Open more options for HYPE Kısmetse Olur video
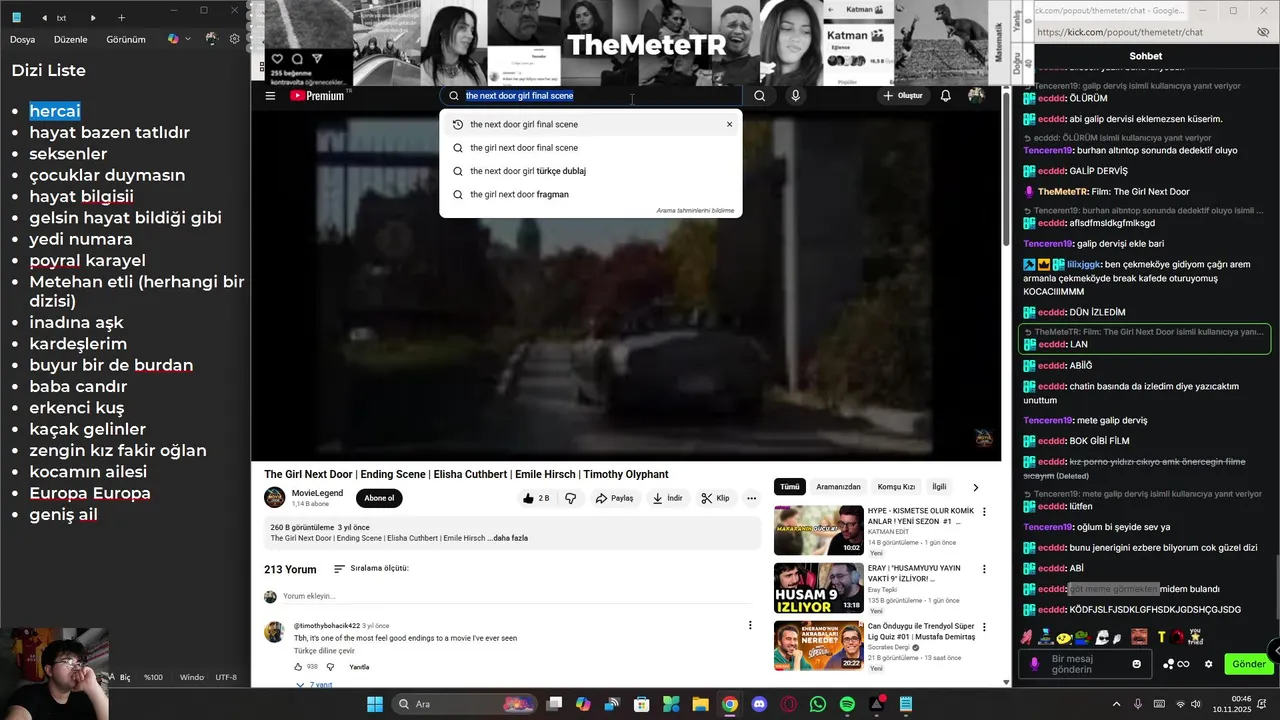Image resolution: width=1280 pixels, height=720 pixels. point(984,512)
